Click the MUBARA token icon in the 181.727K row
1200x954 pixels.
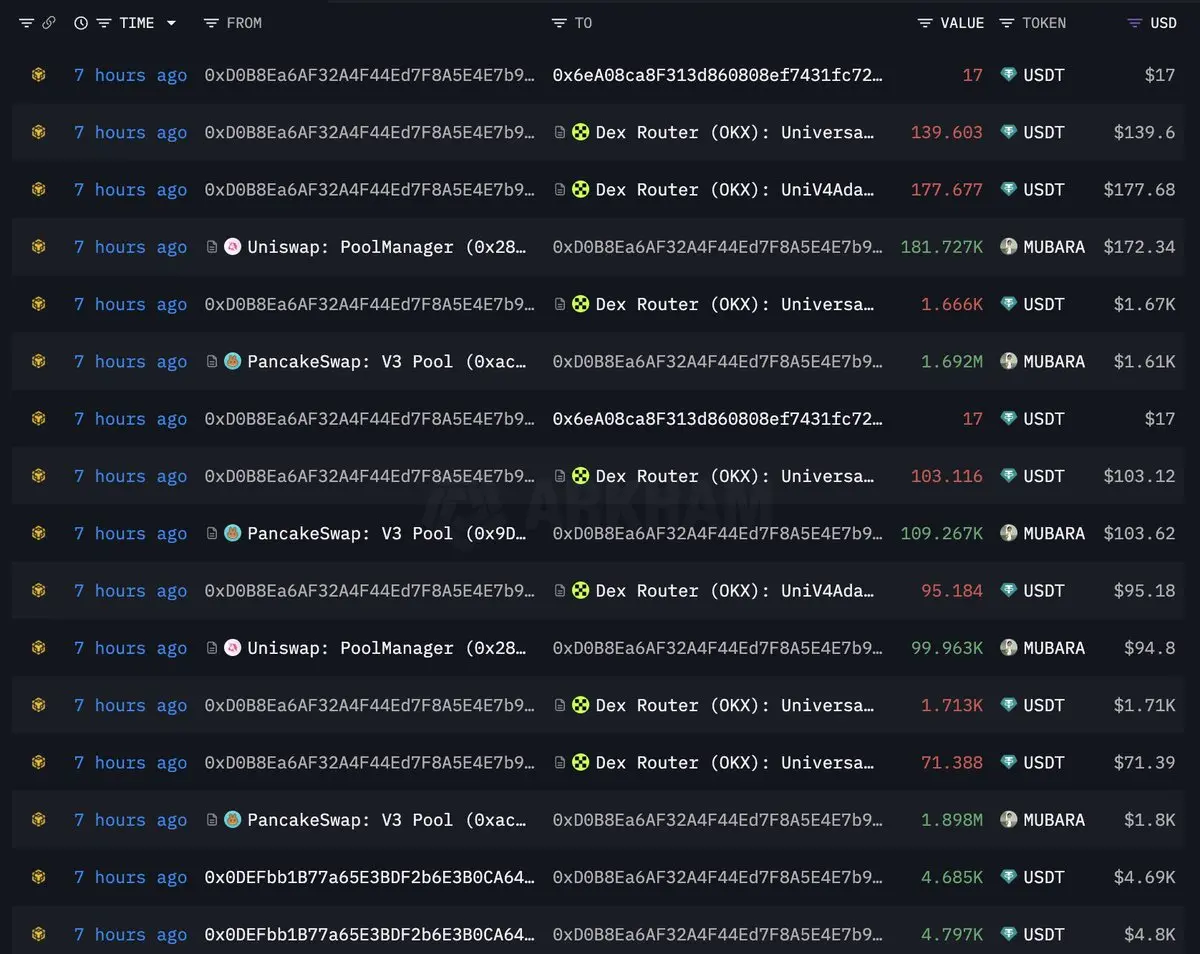1008,246
